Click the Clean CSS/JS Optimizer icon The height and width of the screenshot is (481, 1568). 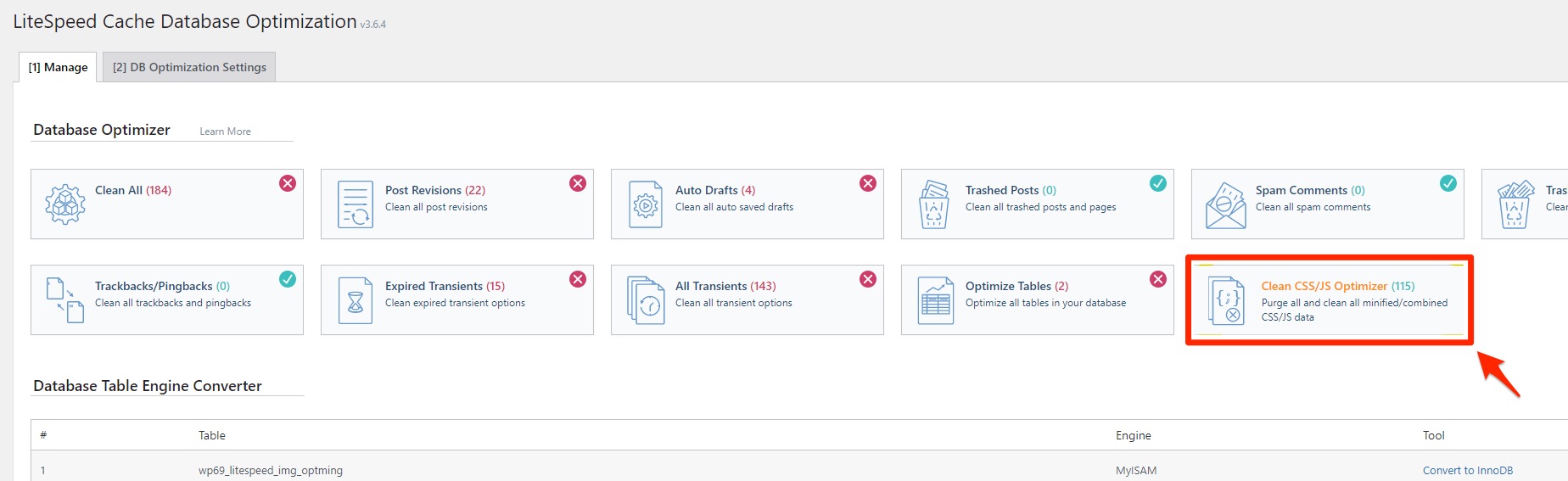1227,301
